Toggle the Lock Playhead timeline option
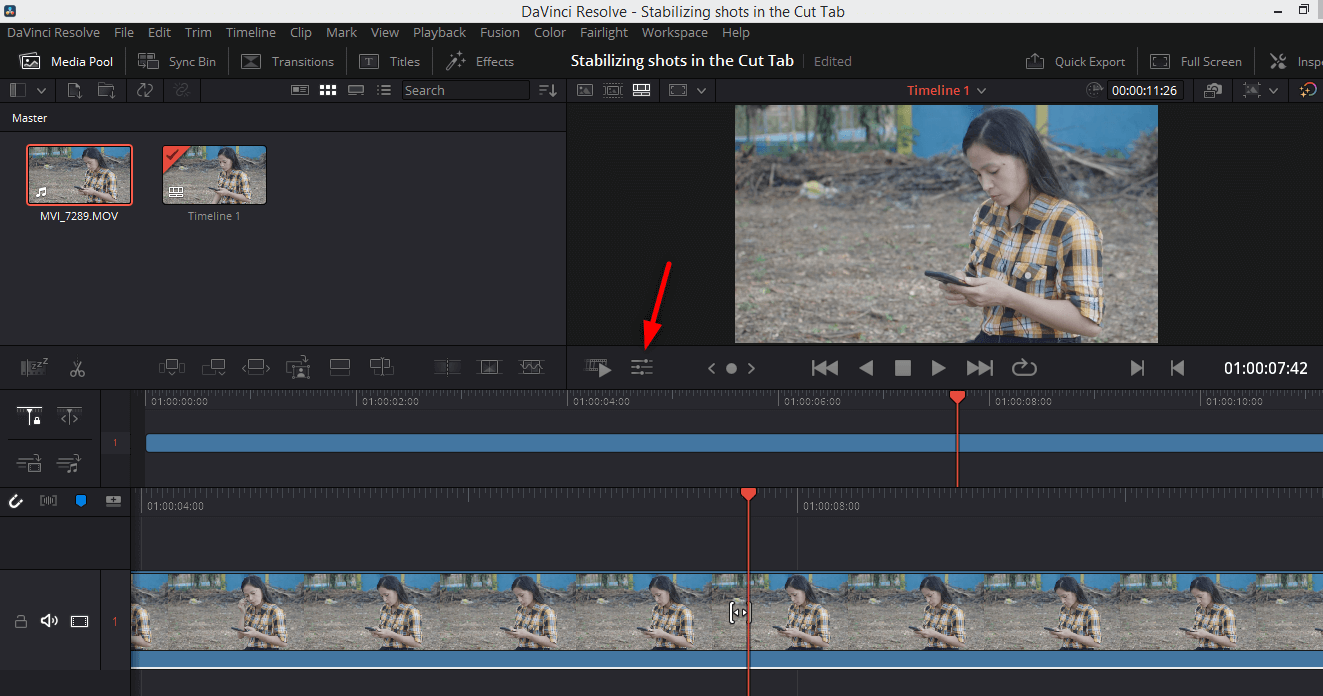 [30, 416]
